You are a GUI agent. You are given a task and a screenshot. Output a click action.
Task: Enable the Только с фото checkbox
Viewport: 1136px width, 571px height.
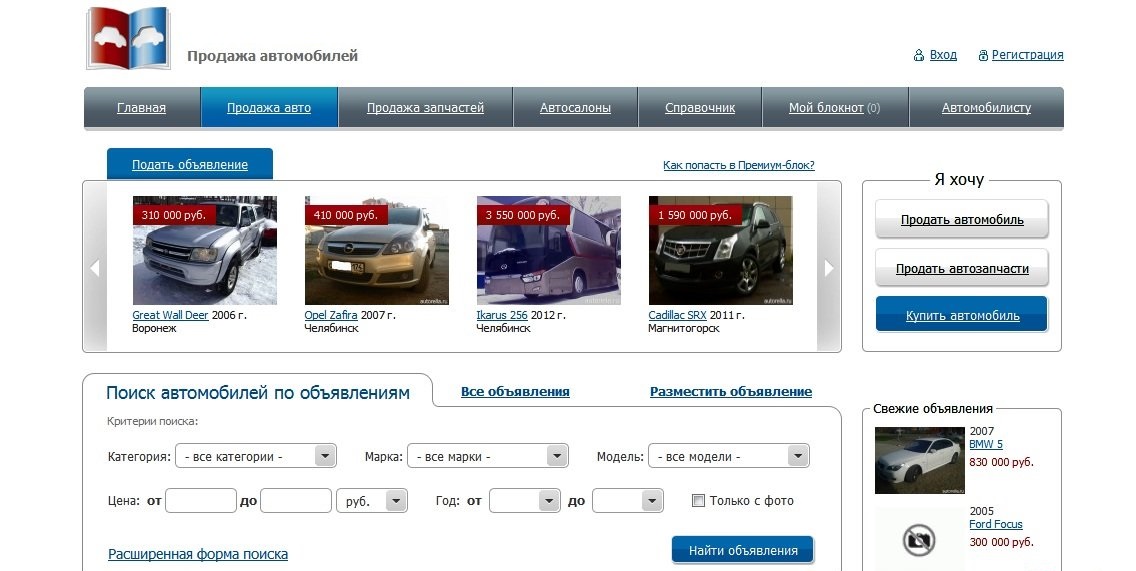(x=698, y=500)
